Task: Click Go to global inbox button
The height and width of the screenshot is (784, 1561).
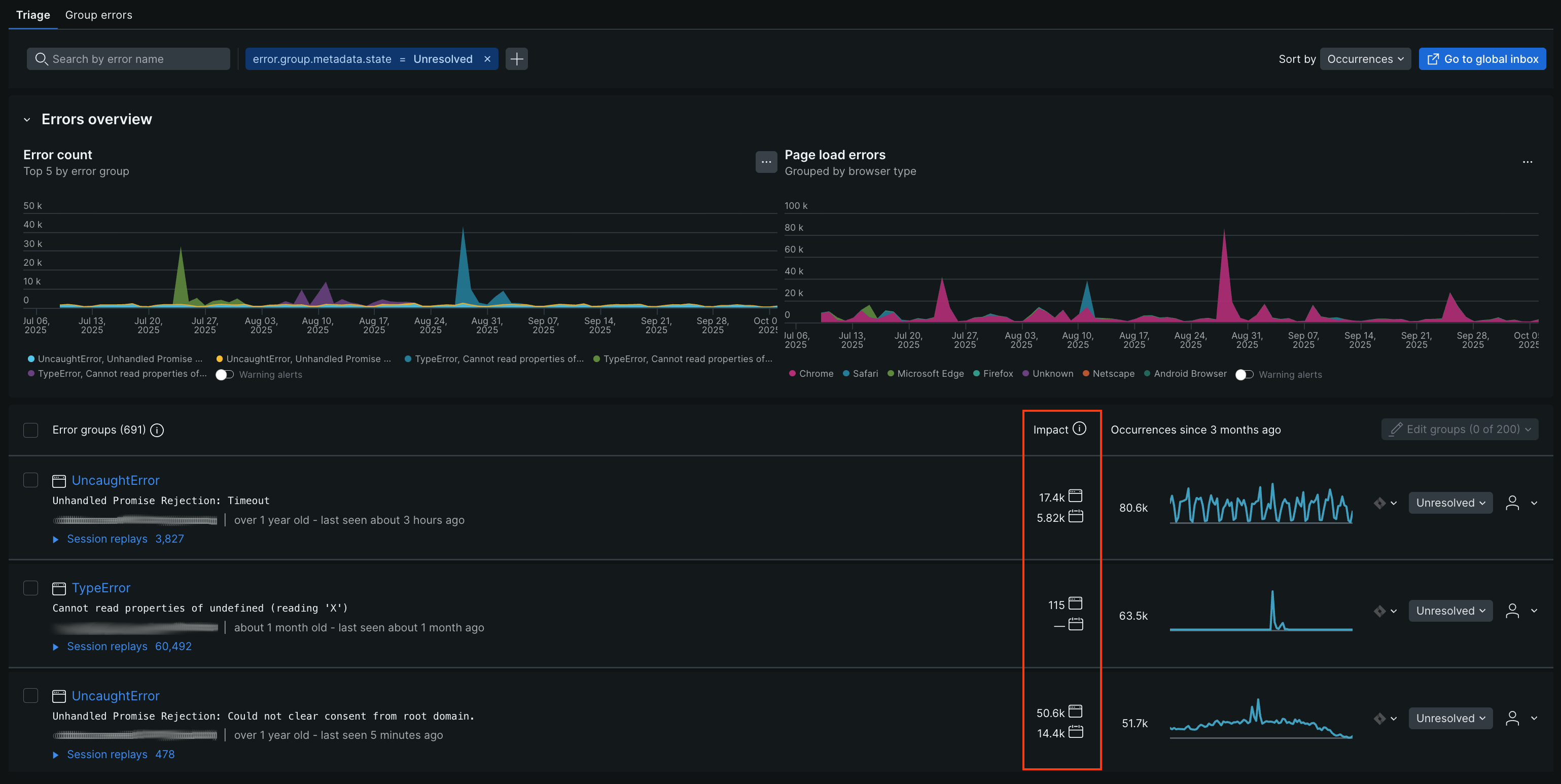Action: [x=1482, y=59]
